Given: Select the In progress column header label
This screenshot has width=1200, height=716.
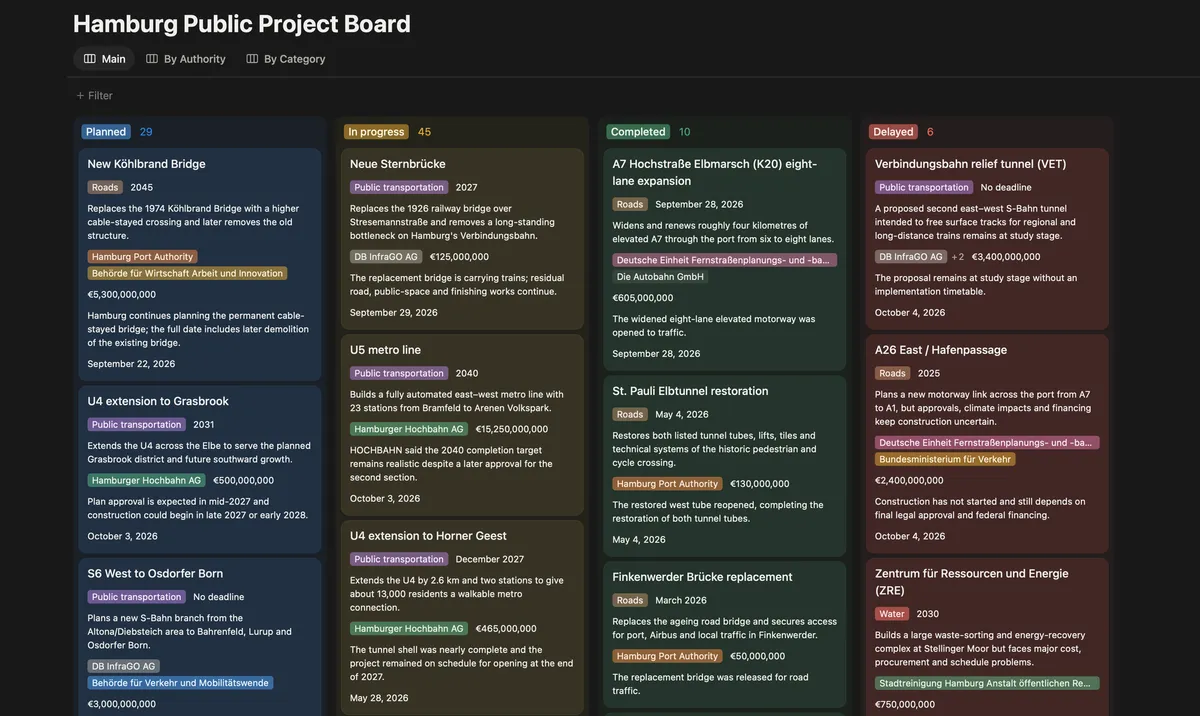Looking at the screenshot, I should (x=375, y=132).
